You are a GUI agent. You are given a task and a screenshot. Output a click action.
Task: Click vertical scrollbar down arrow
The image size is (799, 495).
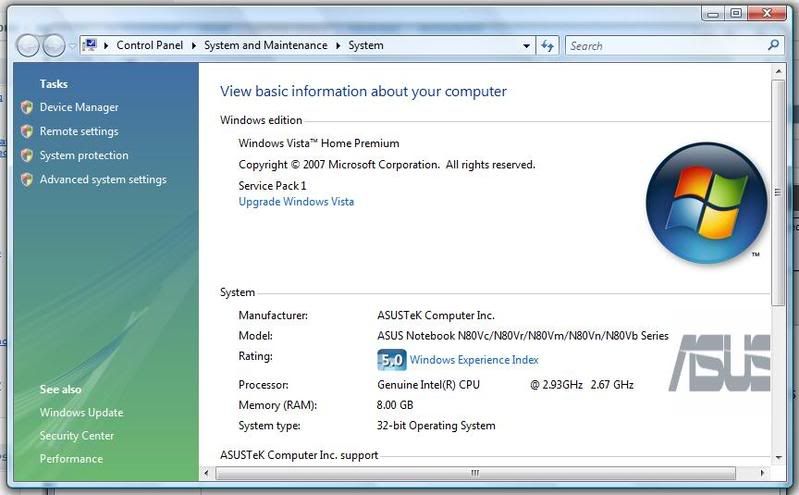tap(778, 457)
